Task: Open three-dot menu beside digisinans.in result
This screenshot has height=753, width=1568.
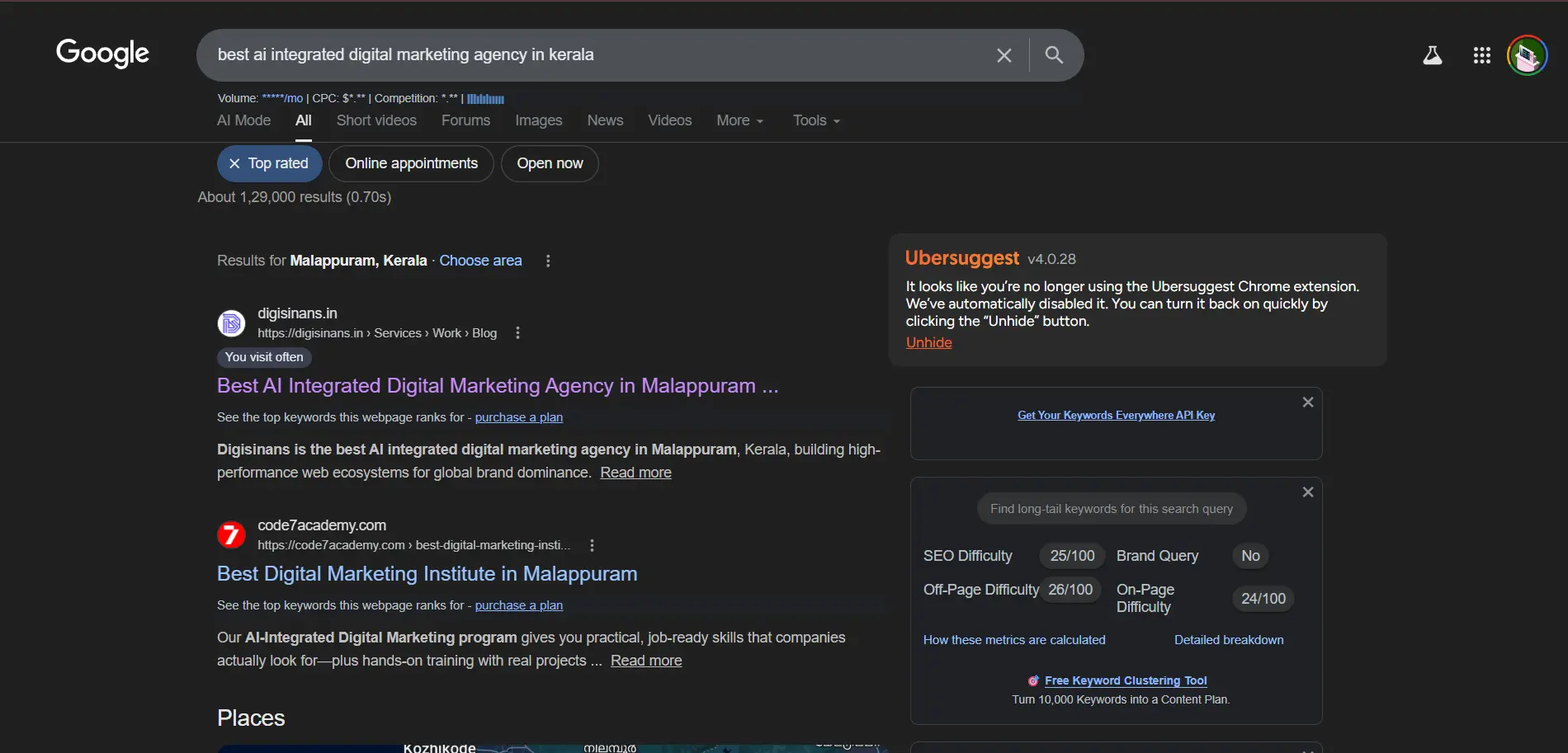Action: (517, 332)
